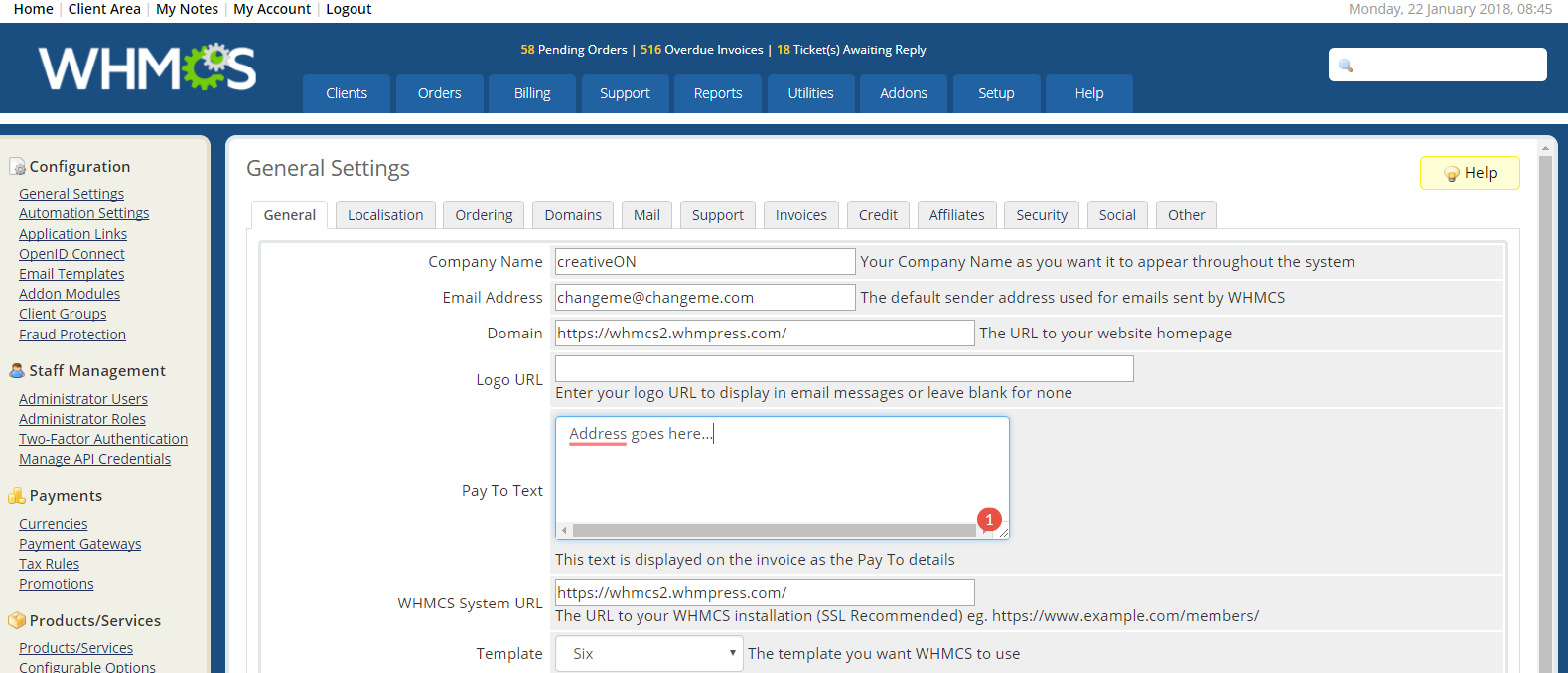The height and width of the screenshot is (673, 1568).
Task: Open the Support navigation menu
Action: (625, 93)
